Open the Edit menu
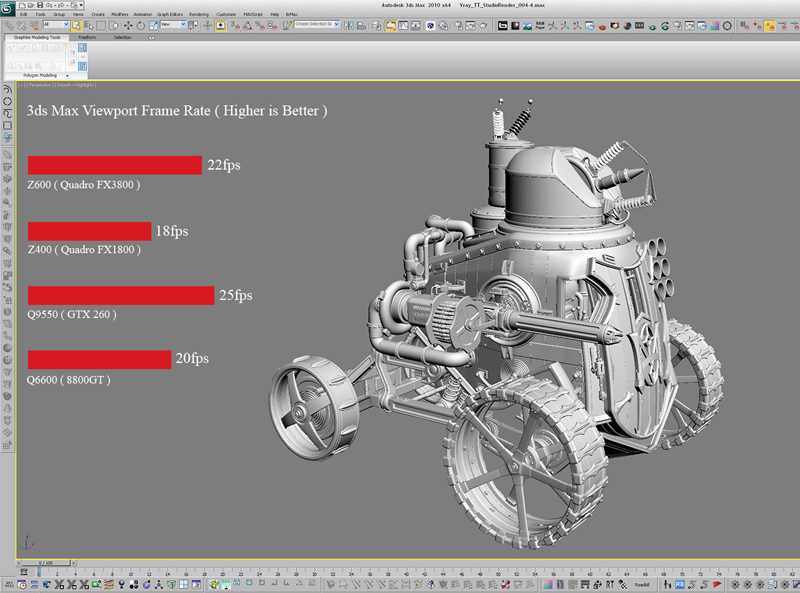 23,14
